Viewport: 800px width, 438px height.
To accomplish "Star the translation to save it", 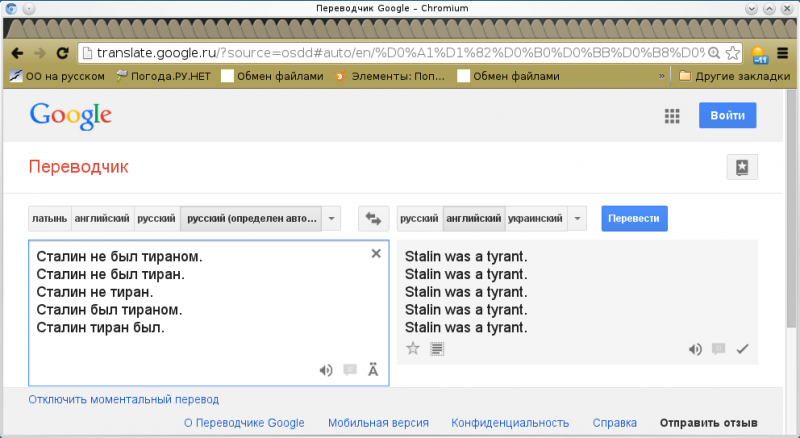I will [413, 349].
